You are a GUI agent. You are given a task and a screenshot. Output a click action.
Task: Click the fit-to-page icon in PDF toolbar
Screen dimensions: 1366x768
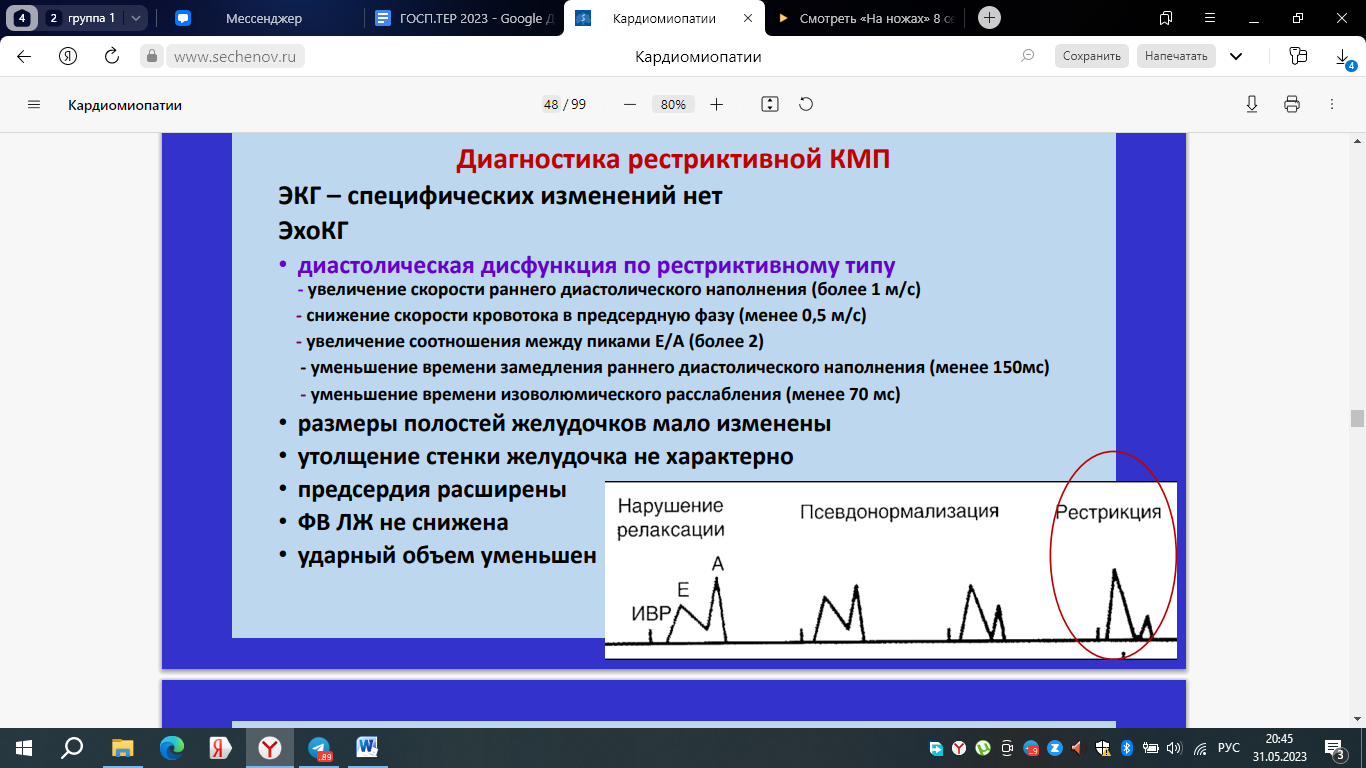(x=769, y=104)
